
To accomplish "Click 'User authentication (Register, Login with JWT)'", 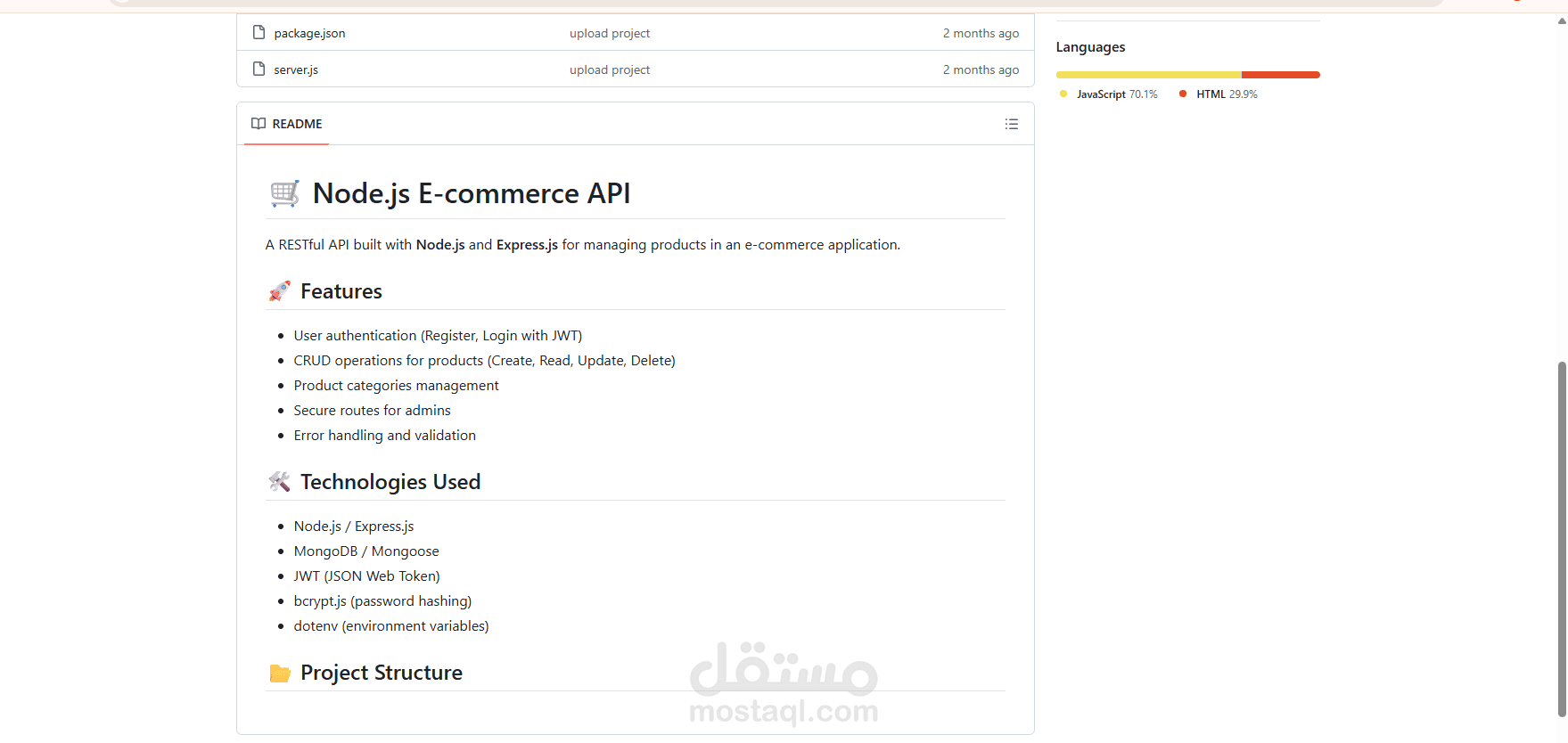I will pos(438,336).
